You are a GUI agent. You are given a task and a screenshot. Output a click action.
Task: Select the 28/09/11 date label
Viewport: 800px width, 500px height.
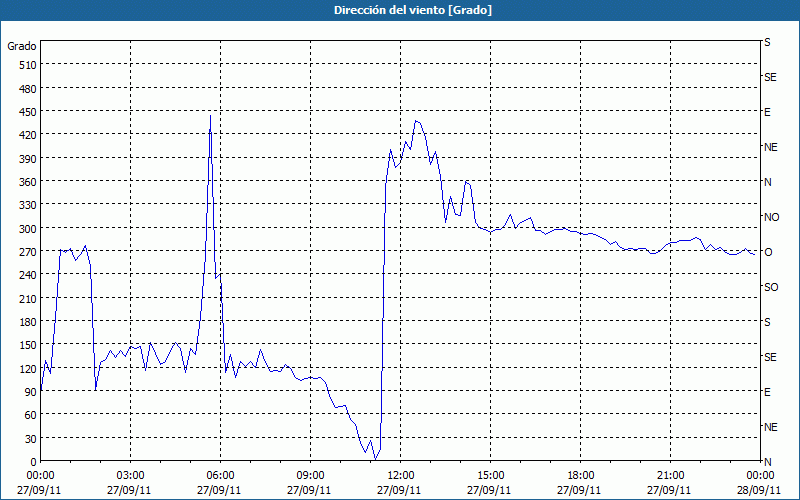point(760,490)
